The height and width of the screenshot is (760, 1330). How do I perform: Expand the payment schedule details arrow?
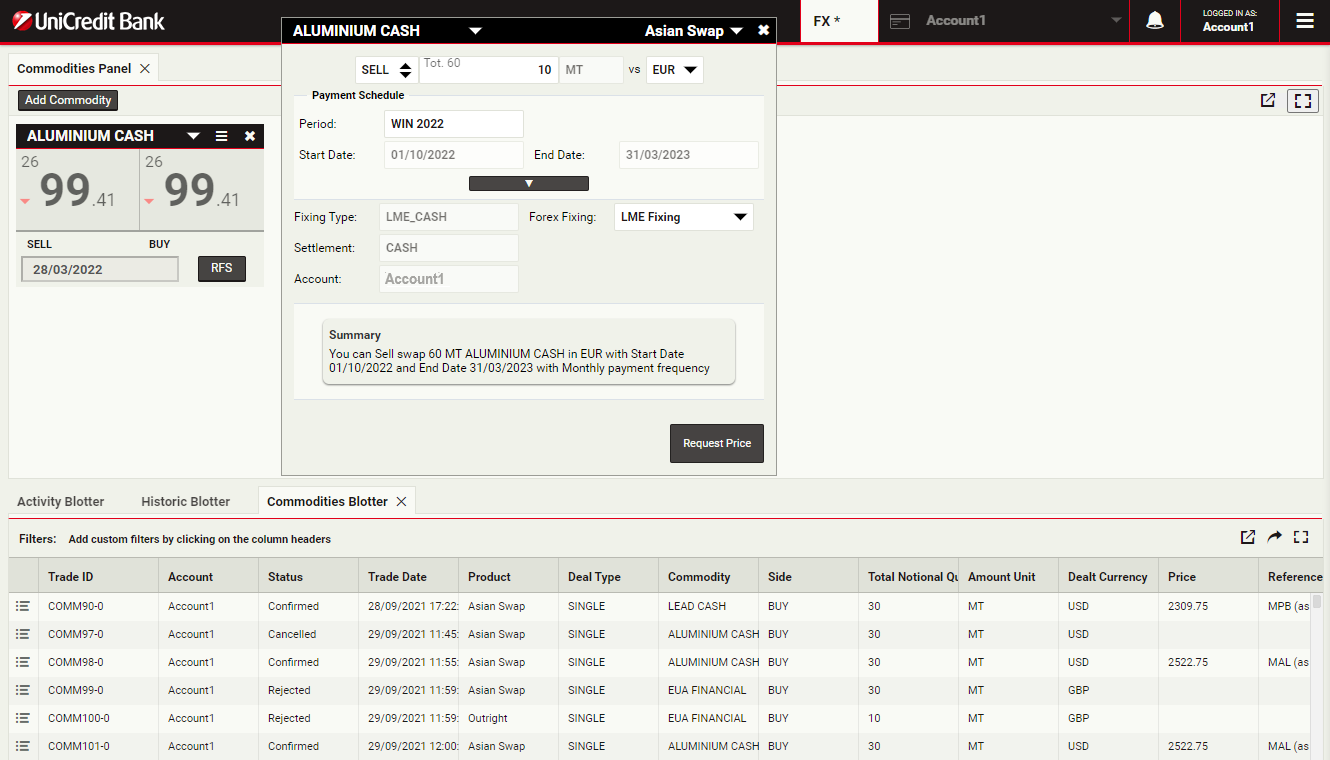pyautogui.click(x=528, y=183)
